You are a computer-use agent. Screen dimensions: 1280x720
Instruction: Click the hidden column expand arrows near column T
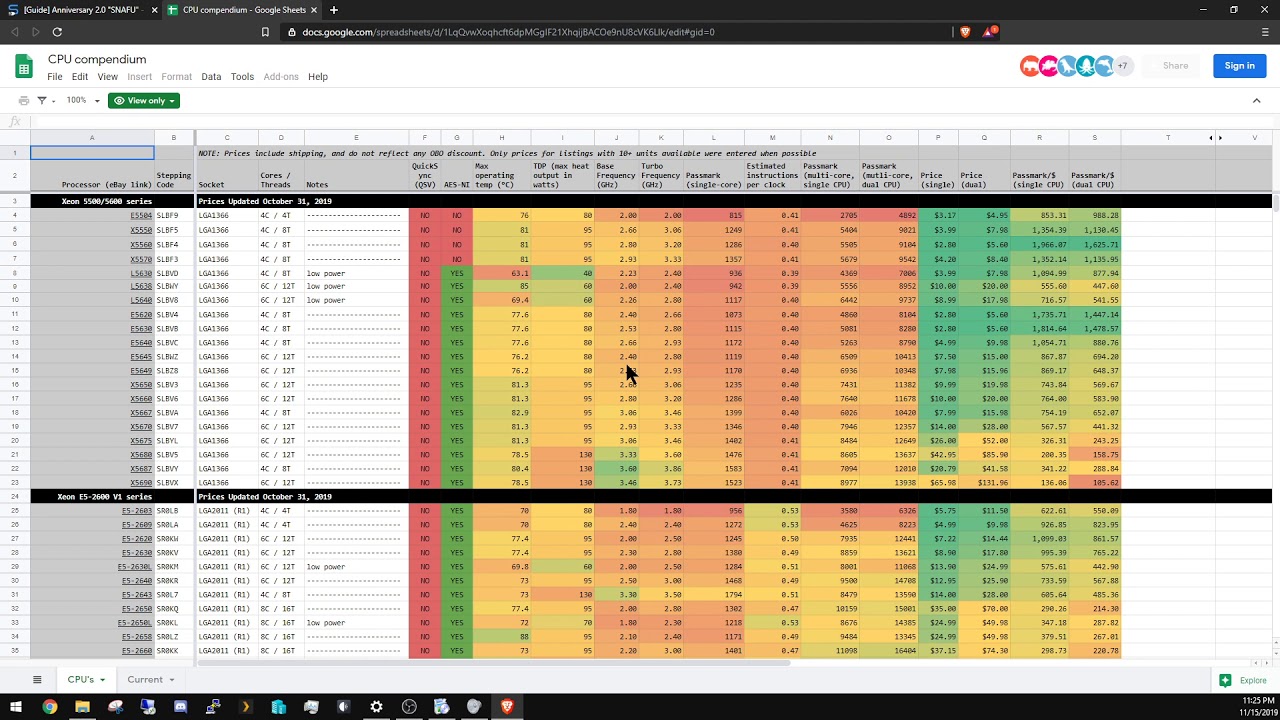pyautogui.click(x=1215, y=138)
